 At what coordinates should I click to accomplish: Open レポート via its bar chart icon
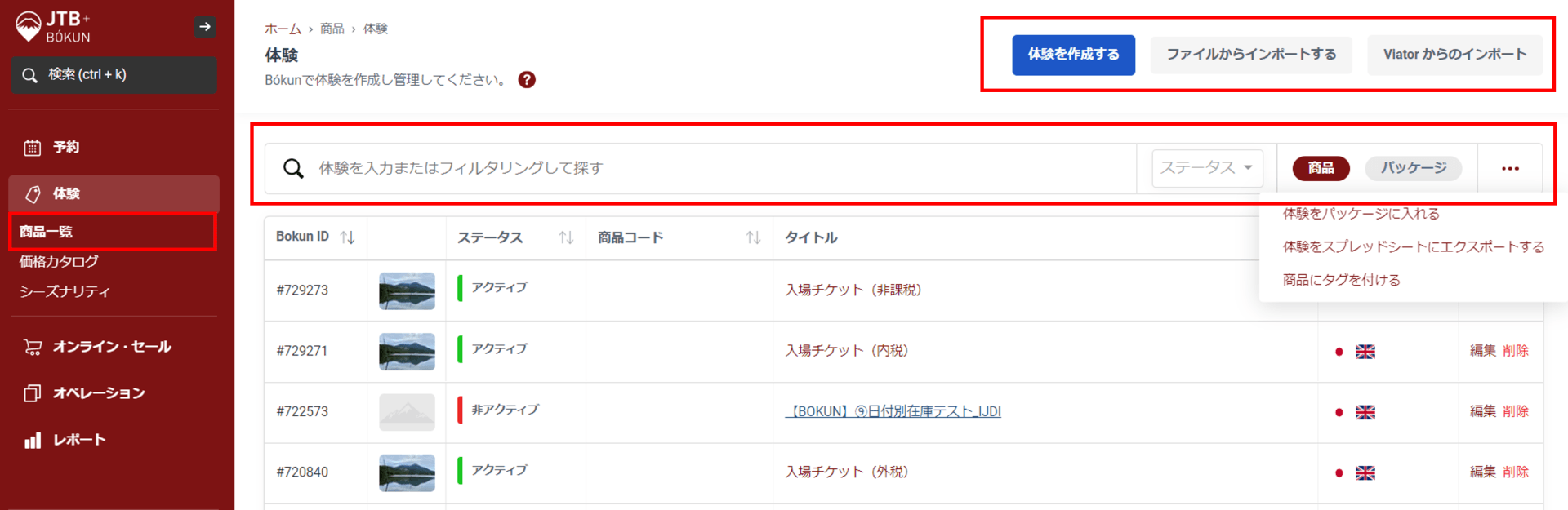point(33,441)
